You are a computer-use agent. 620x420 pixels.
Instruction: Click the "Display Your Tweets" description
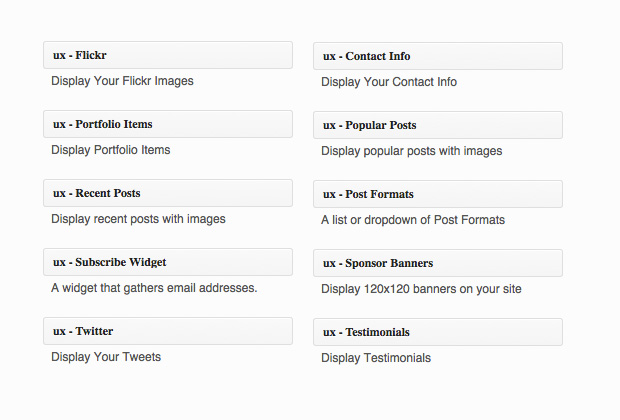[x=106, y=357]
